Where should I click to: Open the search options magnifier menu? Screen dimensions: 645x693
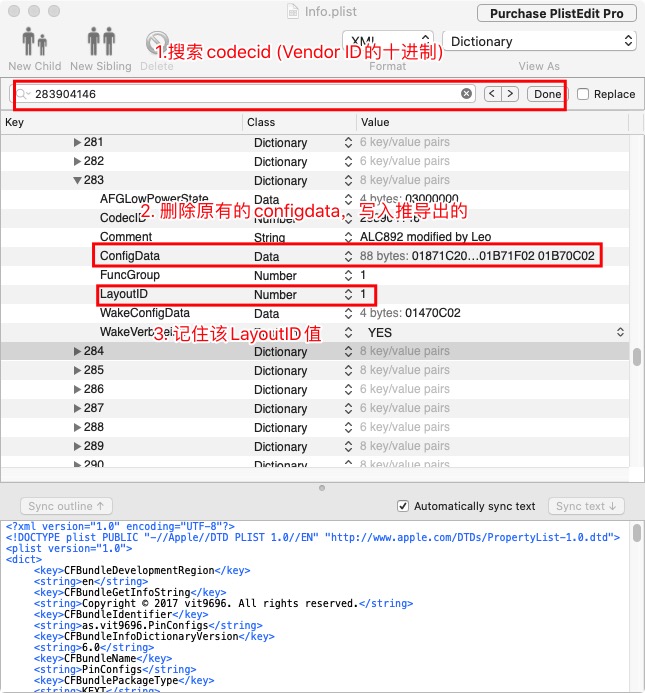pyautogui.click(x=22, y=94)
